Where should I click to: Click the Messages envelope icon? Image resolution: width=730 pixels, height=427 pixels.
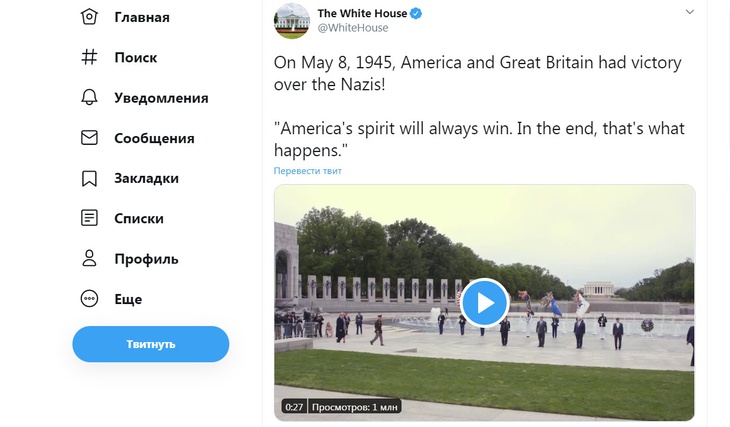click(90, 138)
